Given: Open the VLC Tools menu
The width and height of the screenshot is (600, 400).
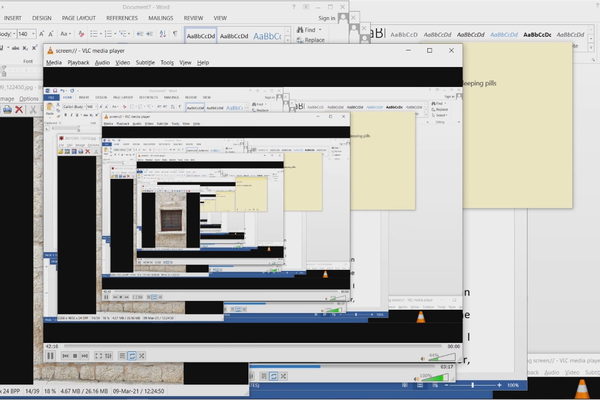Looking at the screenshot, I should [167, 62].
